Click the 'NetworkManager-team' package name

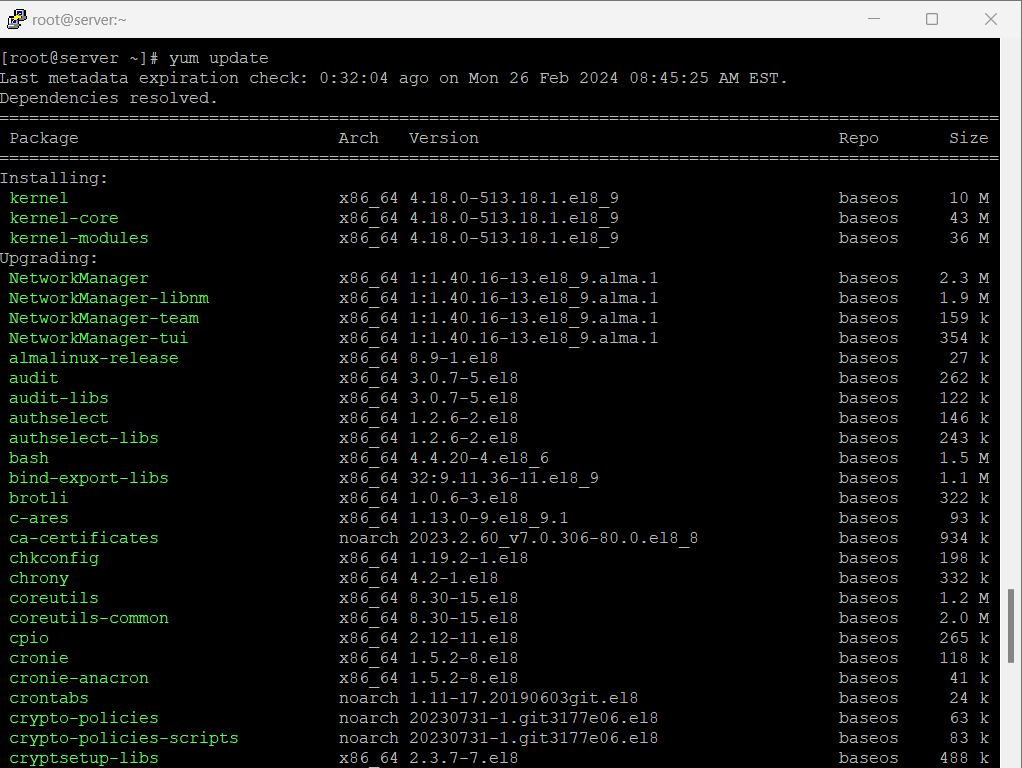[x=104, y=318]
